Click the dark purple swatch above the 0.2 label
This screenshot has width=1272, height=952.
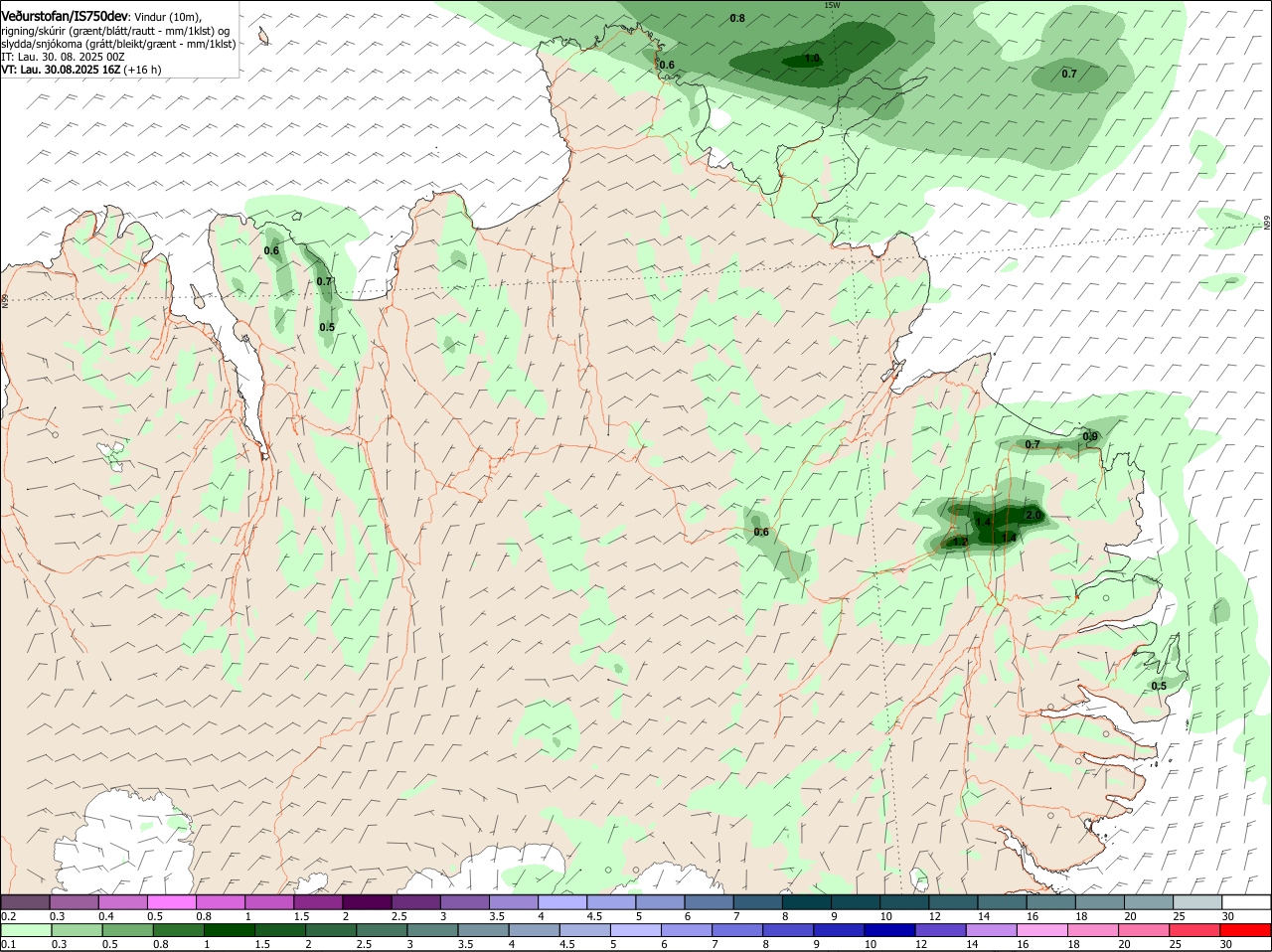point(25,901)
